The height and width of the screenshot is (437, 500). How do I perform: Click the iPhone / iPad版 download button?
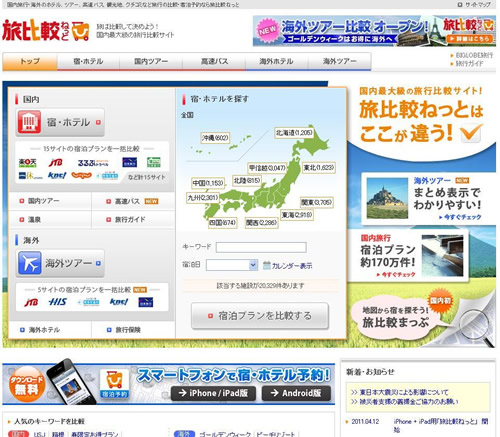[214, 393]
